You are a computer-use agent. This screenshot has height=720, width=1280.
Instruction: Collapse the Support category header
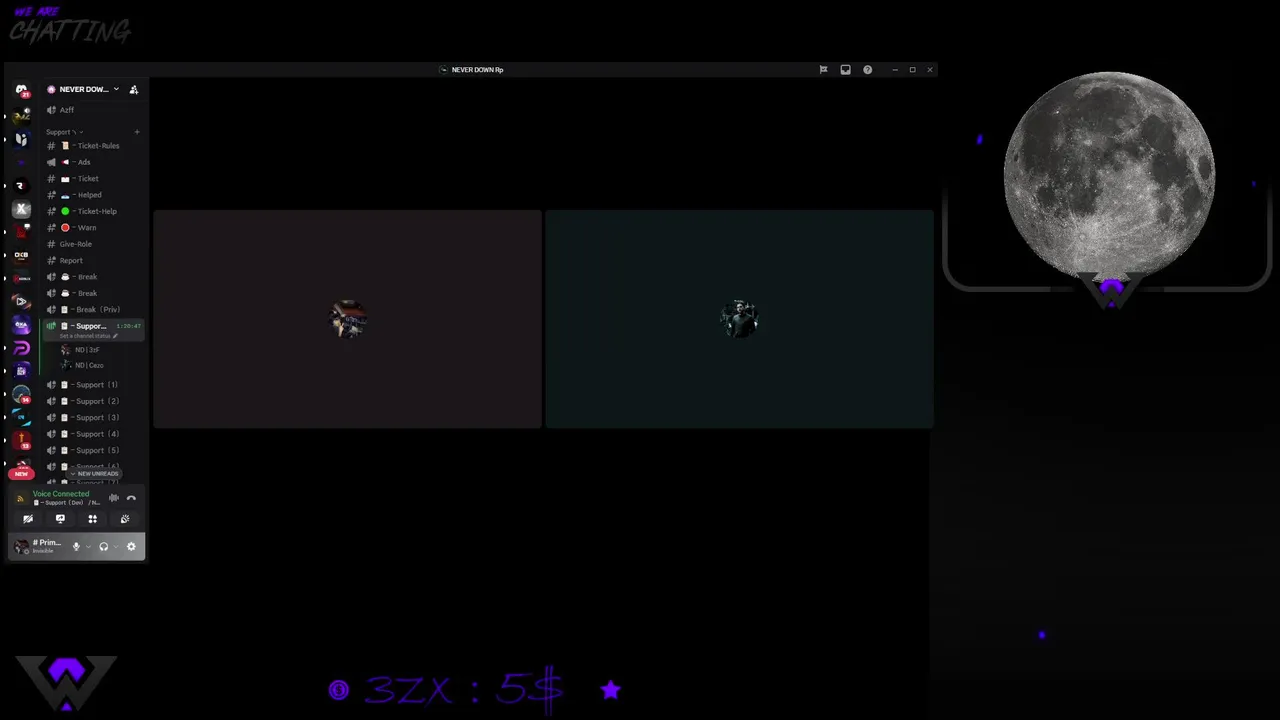64,132
